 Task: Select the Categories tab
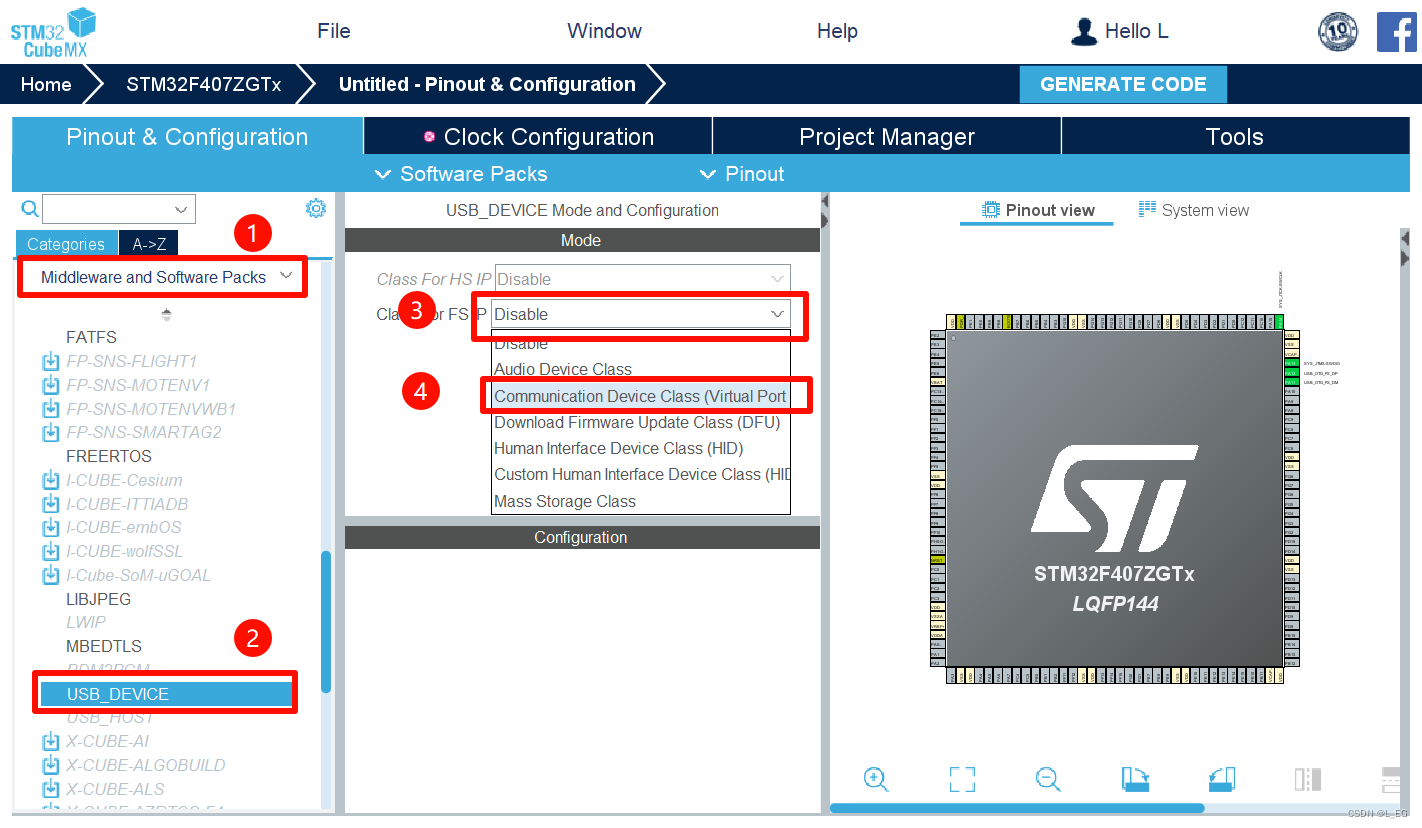(x=66, y=244)
